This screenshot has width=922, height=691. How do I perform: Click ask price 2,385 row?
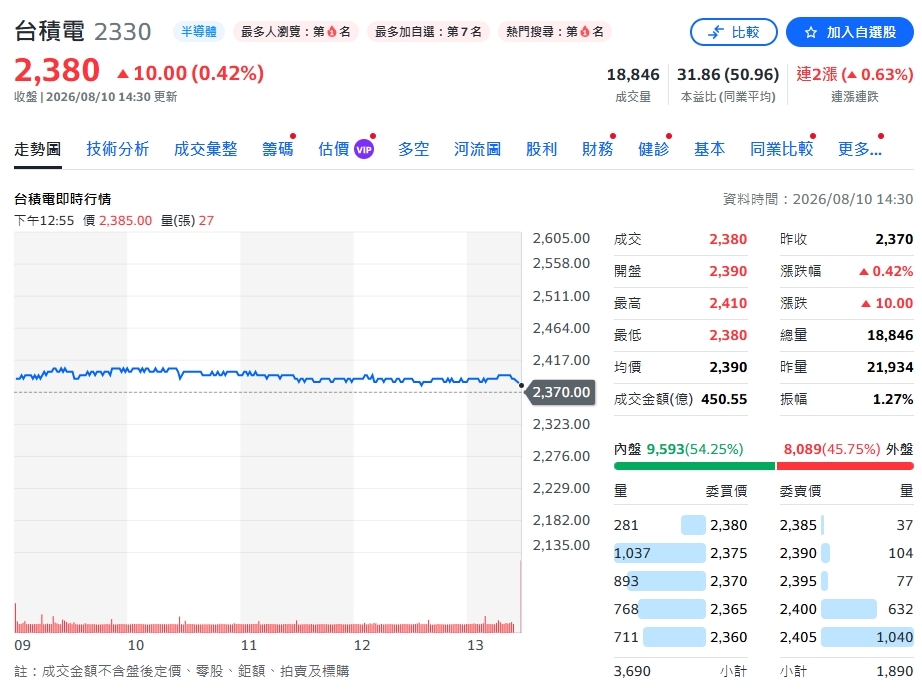point(847,525)
